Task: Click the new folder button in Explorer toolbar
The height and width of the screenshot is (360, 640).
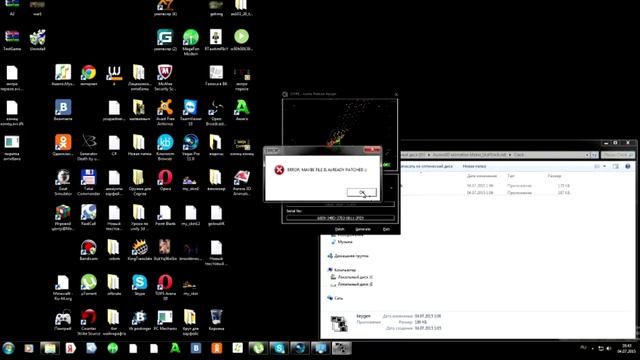Action: 474,167
